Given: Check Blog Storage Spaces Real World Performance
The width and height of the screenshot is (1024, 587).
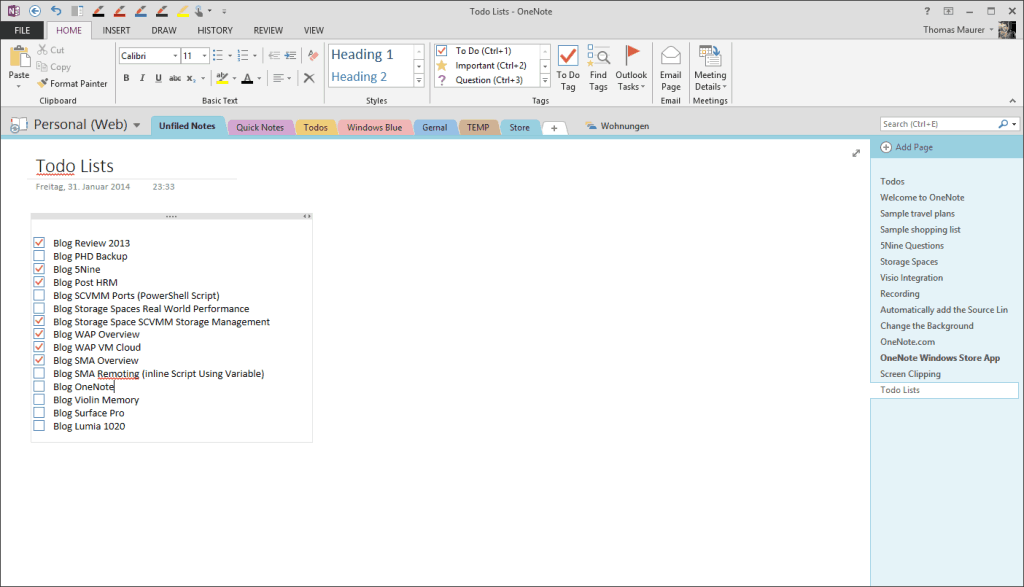Looking at the screenshot, I should 39,308.
